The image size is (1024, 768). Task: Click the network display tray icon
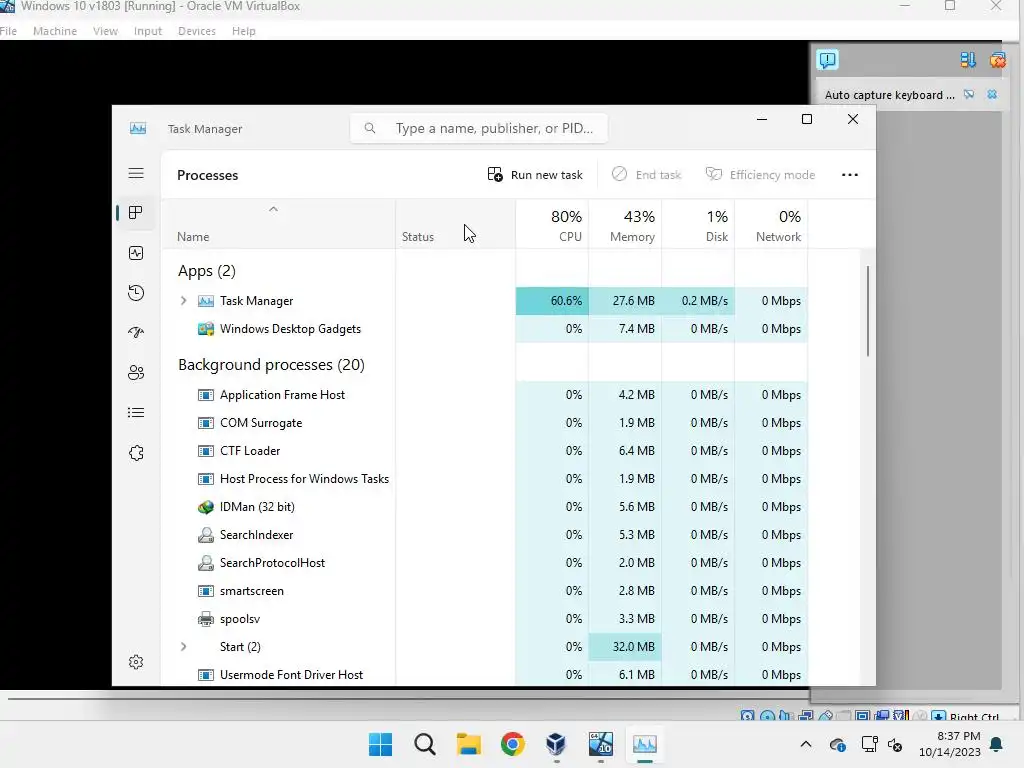(869, 744)
